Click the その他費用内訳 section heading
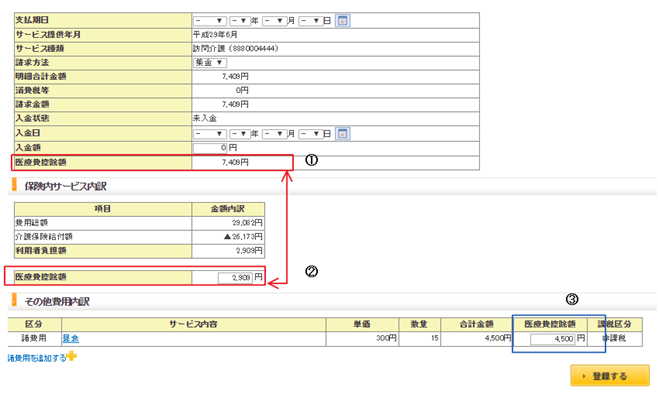Image resolution: width=658 pixels, height=394 pixels. click(x=57, y=302)
